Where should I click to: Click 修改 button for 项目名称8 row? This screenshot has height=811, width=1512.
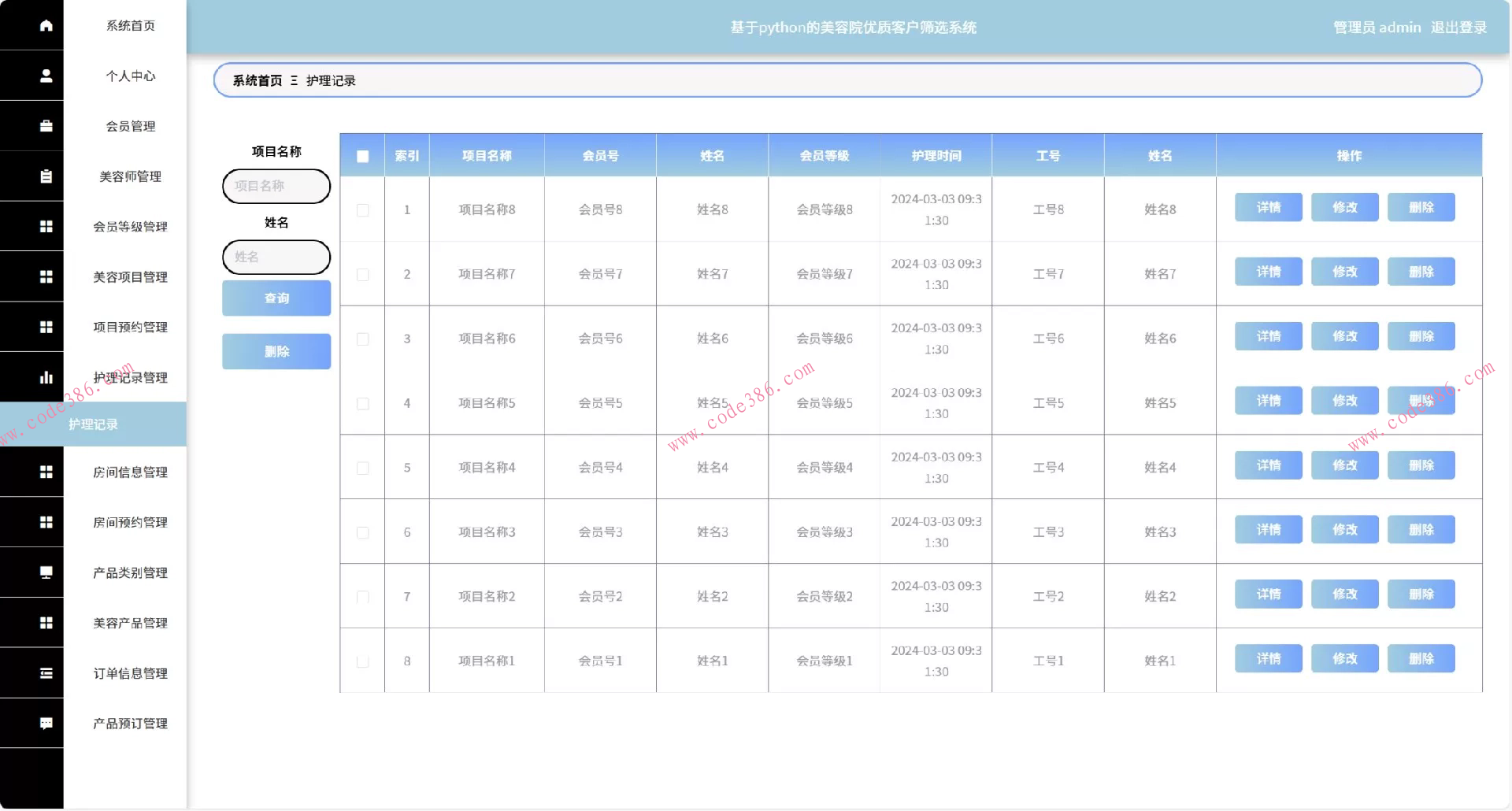point(1344,208)
